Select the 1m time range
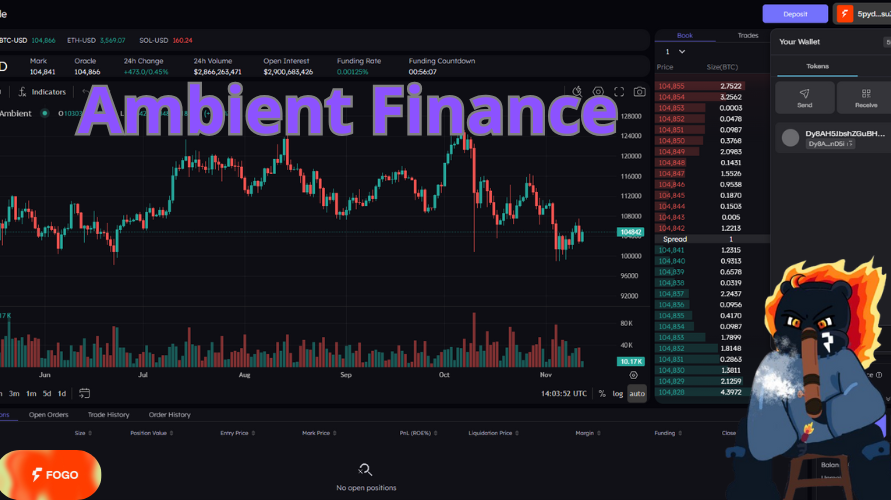 (31, 393)
